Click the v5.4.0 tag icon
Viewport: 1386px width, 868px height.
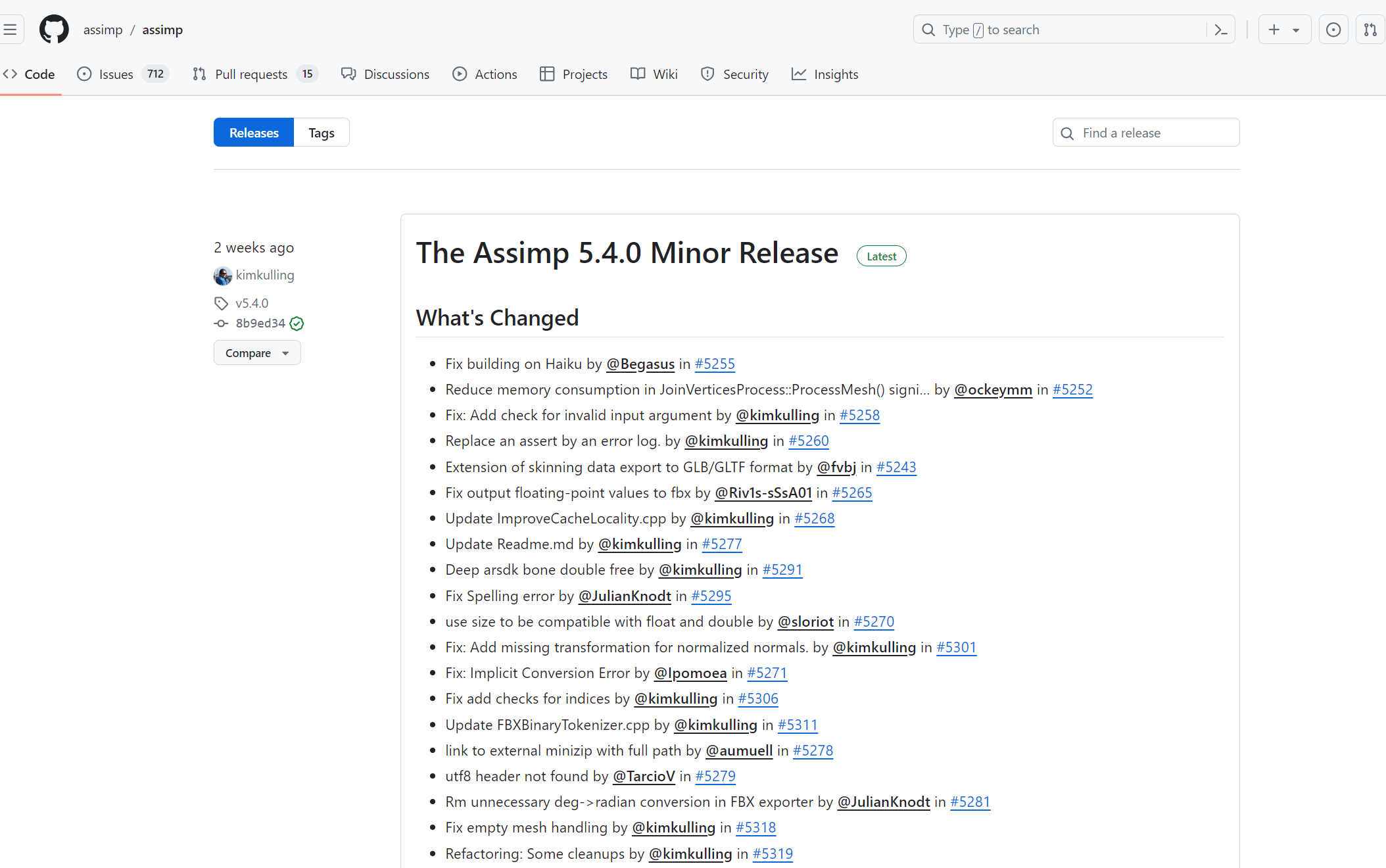(x=221, y=303)
